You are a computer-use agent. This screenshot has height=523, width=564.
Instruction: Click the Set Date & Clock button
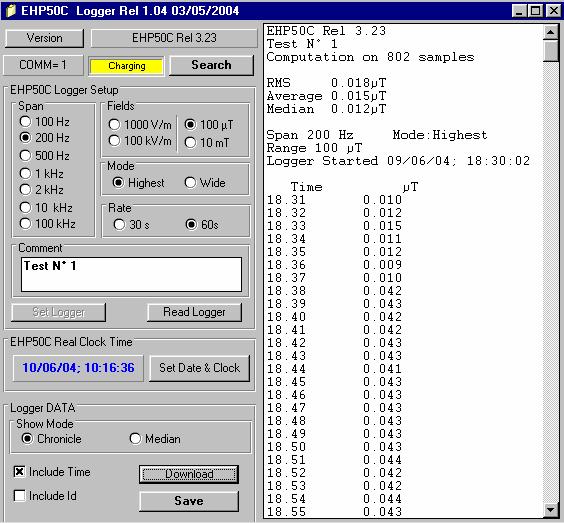pyautogui.click(x=199, y=368)
